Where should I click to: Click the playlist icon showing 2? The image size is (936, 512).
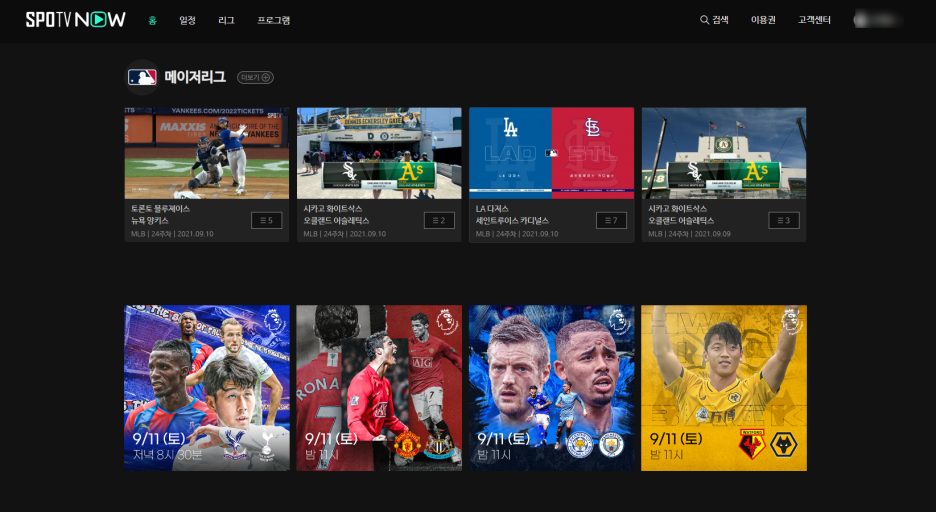(x=439, y=220)
